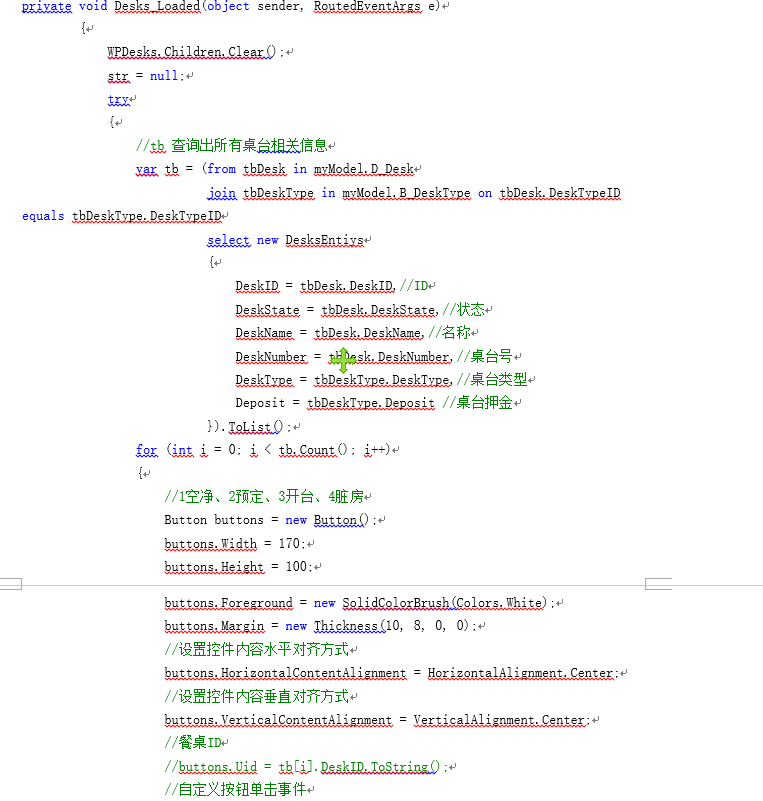This screenshot has height=801, width=763.
Task: Click the comment '//设置控件内容水平对齐方式'
Action: [256, 650]
